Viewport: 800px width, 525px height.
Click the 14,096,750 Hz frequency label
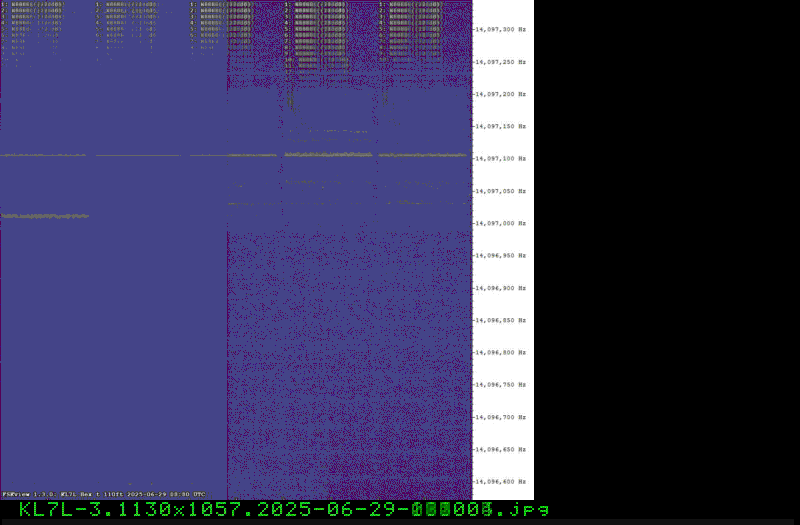point(501,385)
